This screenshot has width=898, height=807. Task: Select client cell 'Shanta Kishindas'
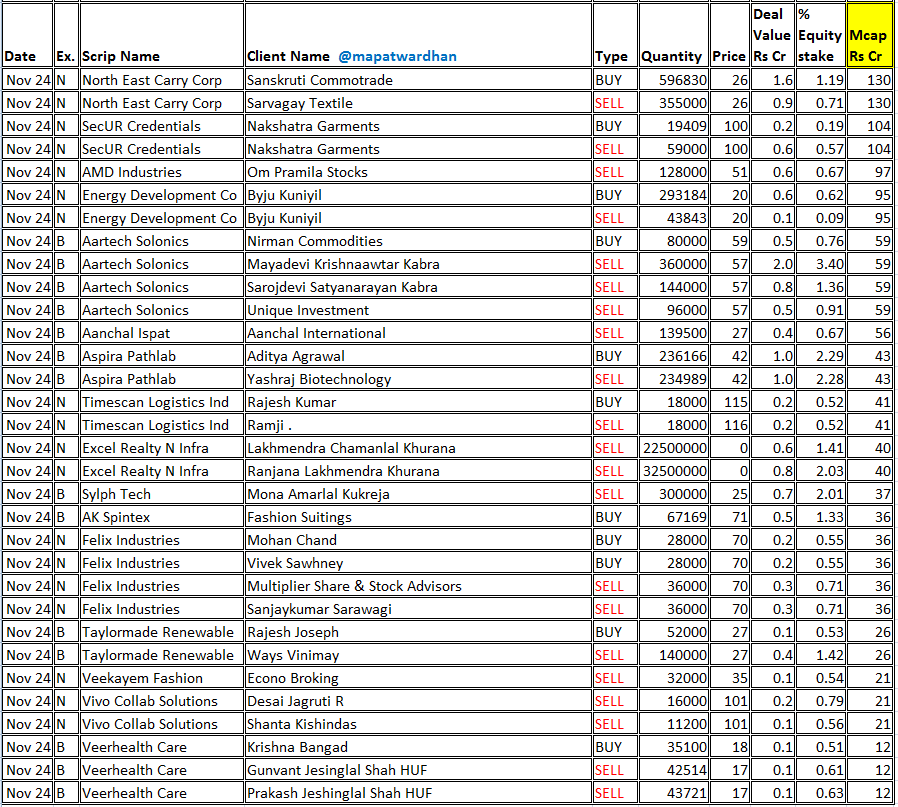418,724
